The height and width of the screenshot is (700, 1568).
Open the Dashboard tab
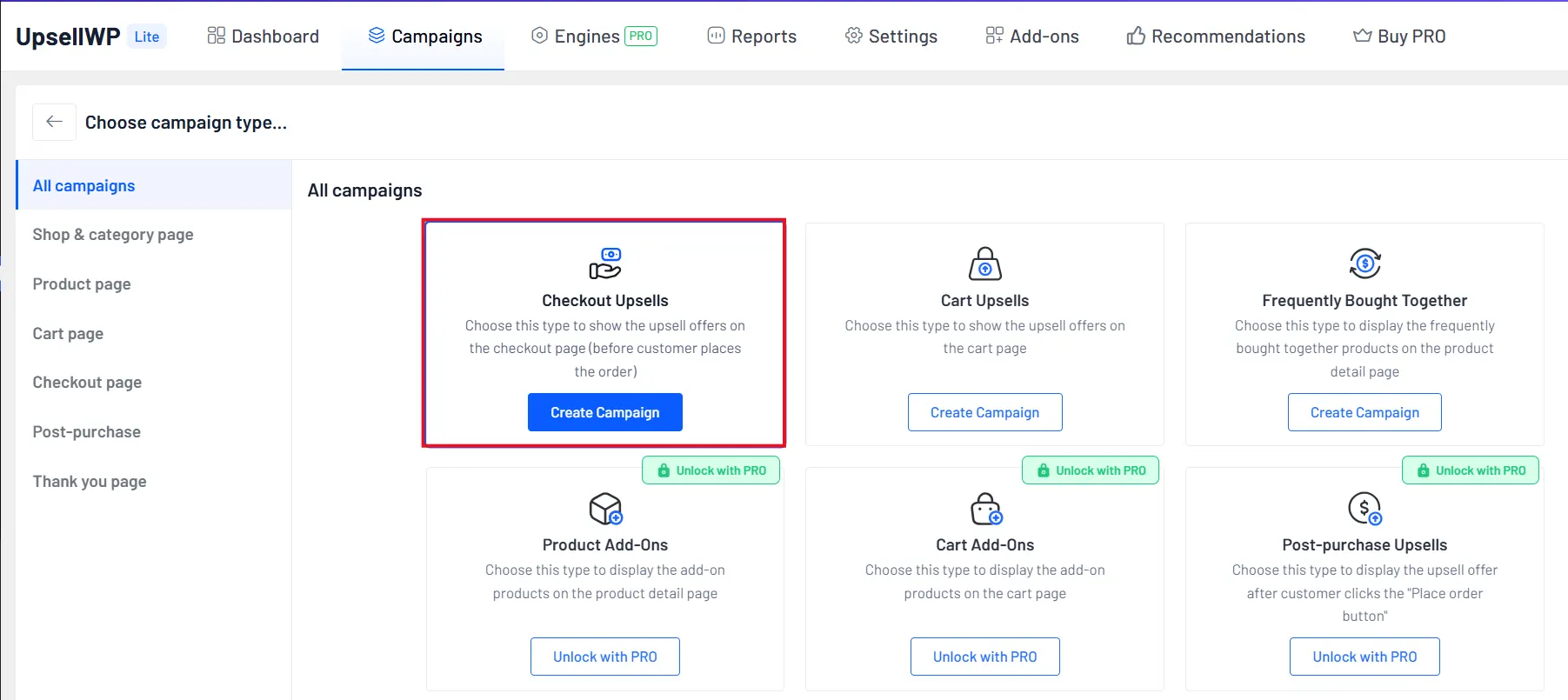(x=264, y=37)
